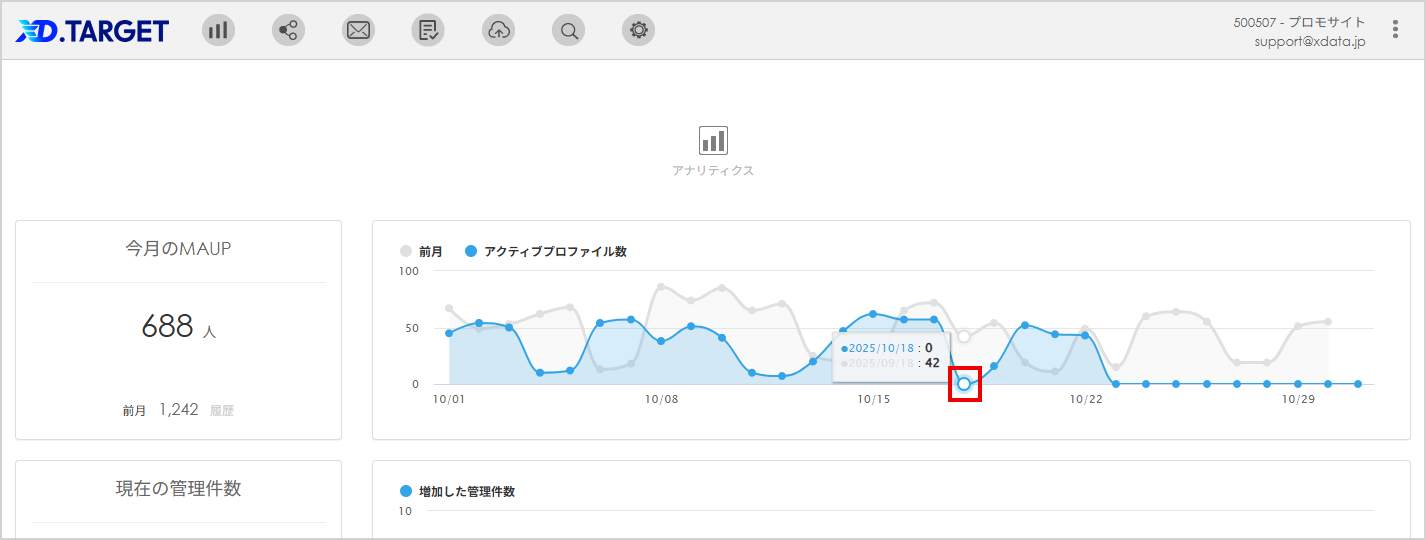Select the gray previous-month point above 10/18
Viewport: 1426px width, 540px height.
[x=964, y=336]
